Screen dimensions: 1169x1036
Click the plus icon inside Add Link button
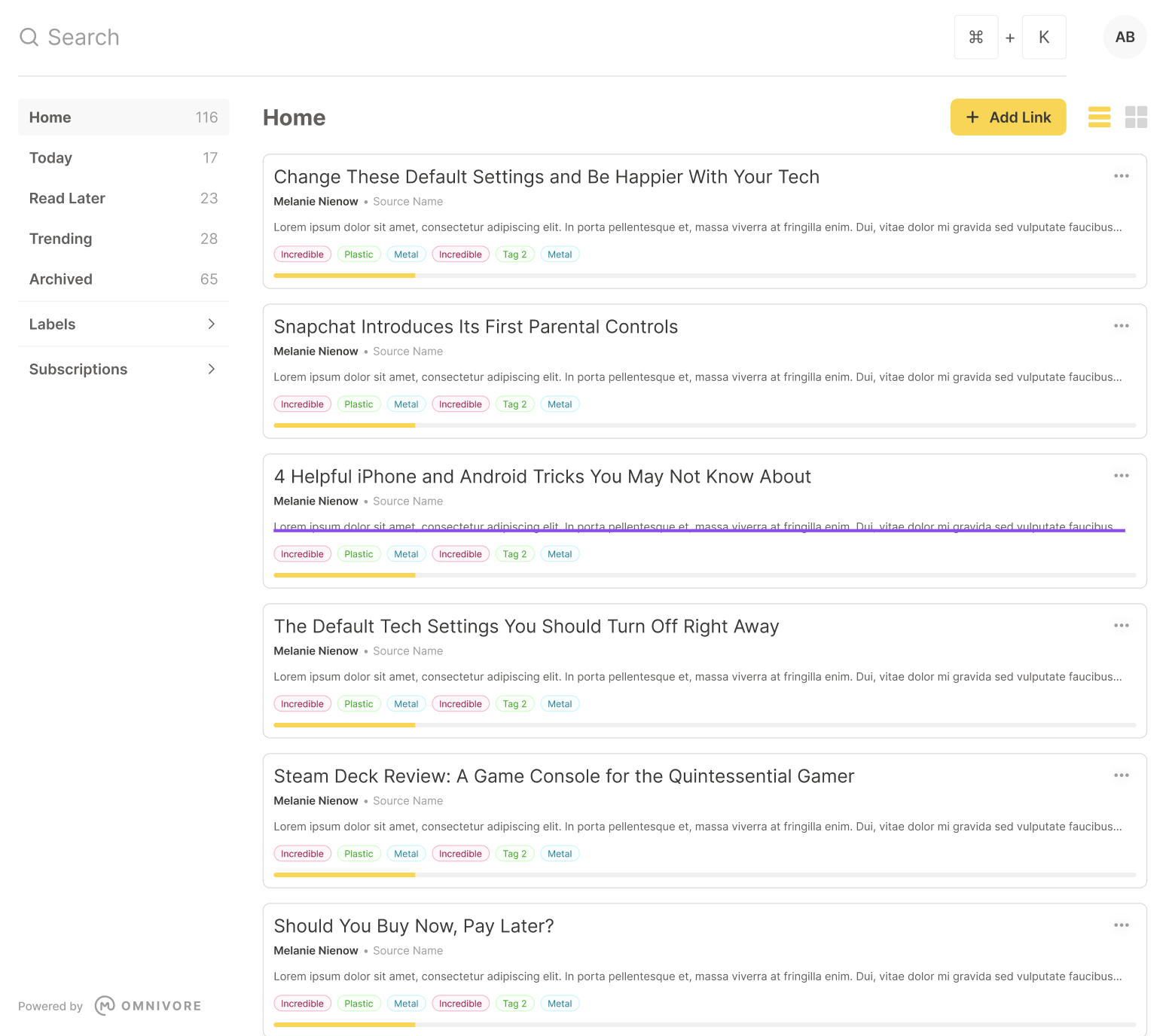click(972, 117)
